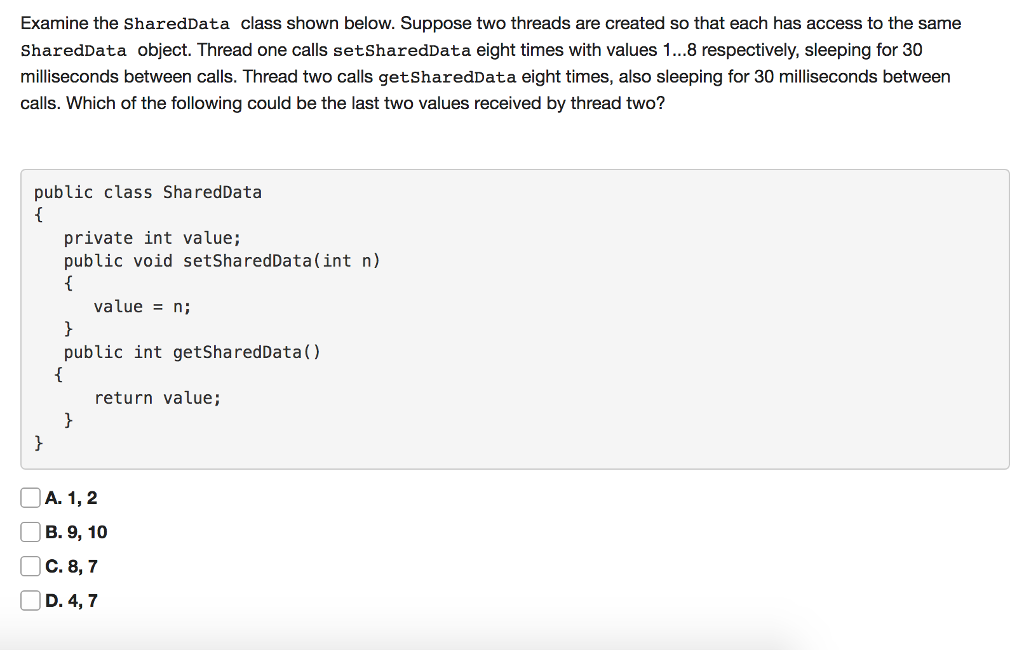Click the closing brace of the class

pos(37,442)
